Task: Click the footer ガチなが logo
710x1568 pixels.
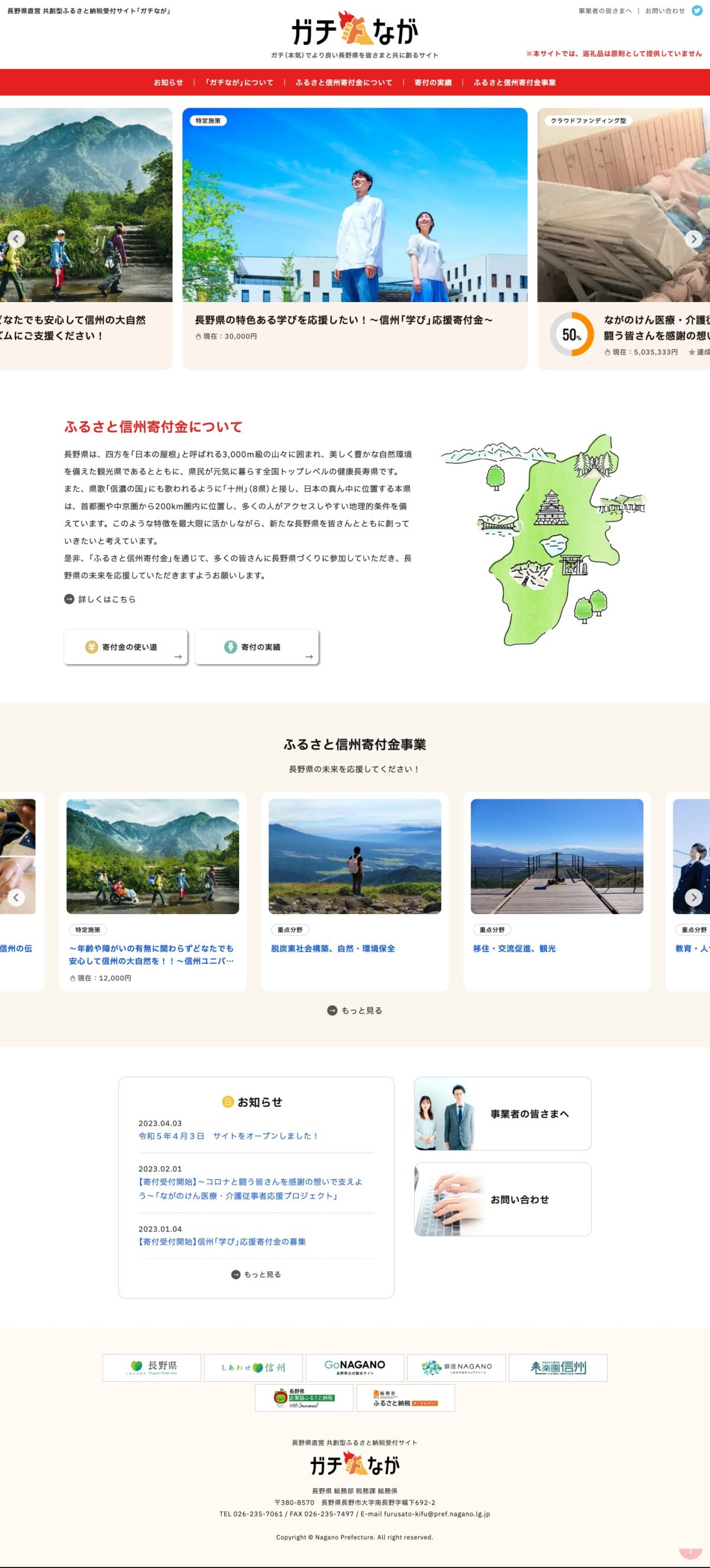Action: [x=355, y=1463]
